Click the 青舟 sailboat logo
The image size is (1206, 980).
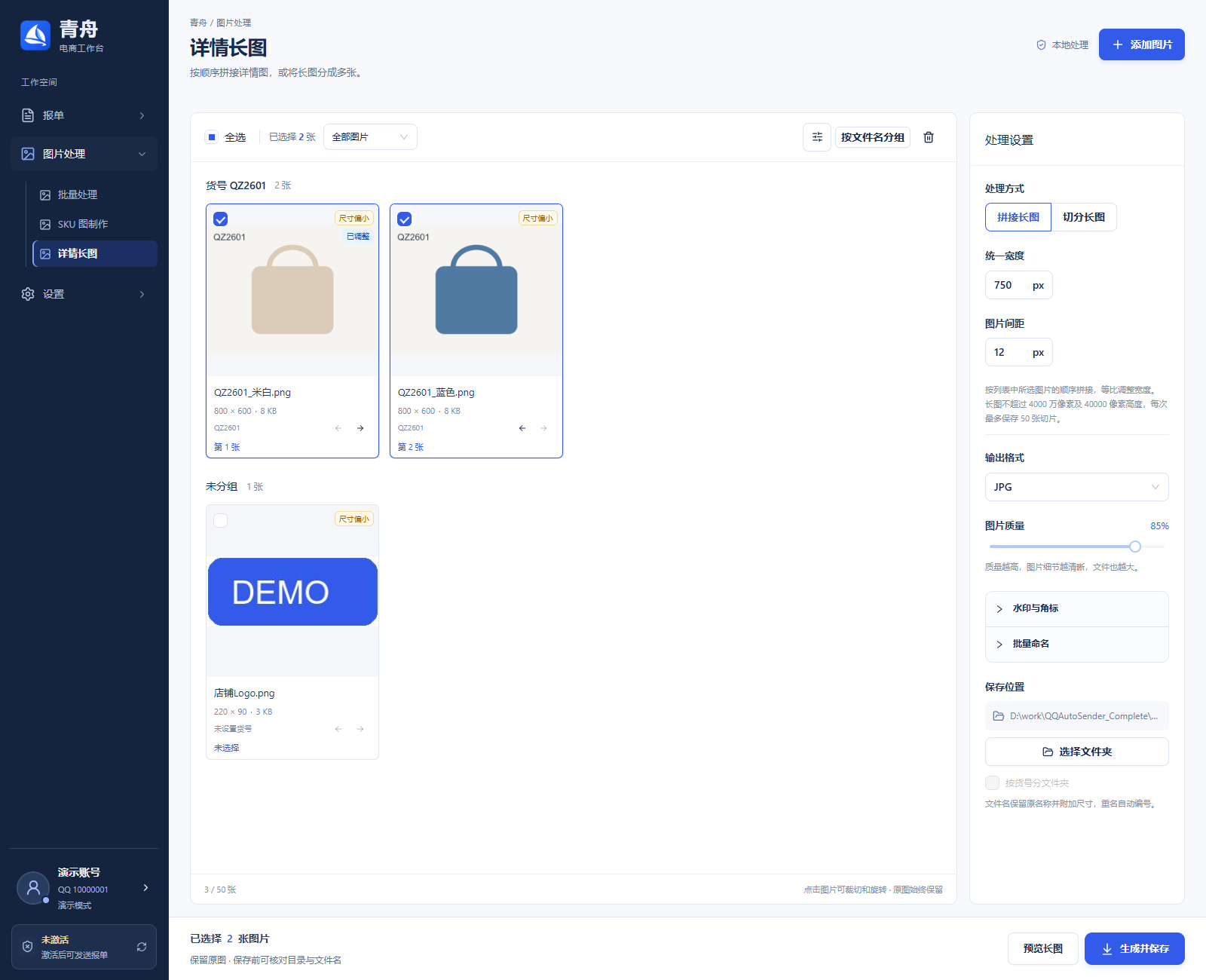[35, 35]
